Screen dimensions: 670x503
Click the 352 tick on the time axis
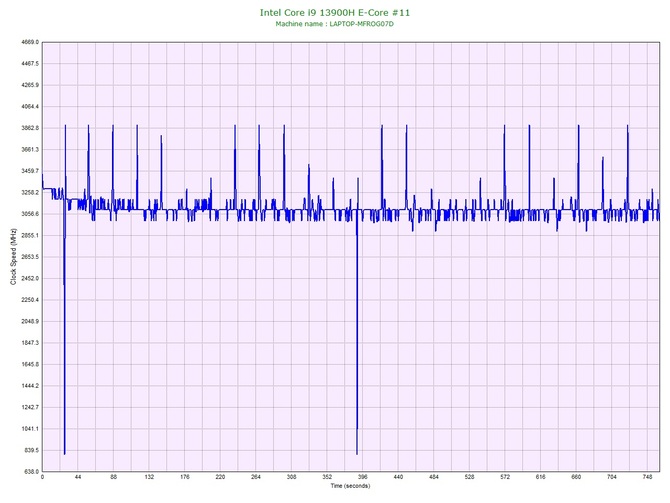tap(327, 477)
